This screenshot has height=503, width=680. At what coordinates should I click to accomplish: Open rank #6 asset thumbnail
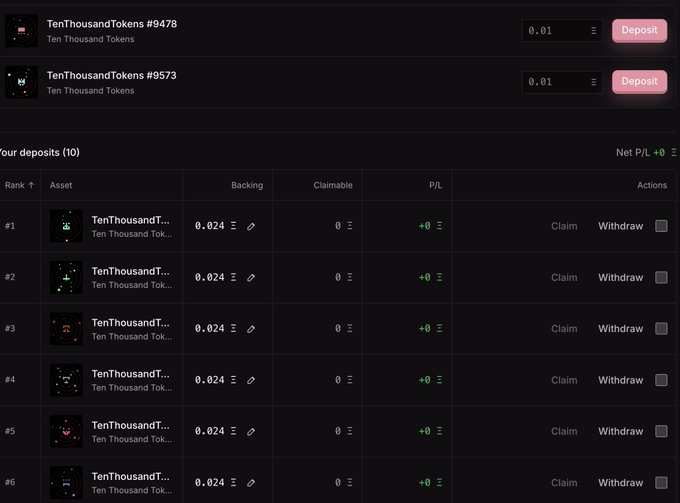66,483
